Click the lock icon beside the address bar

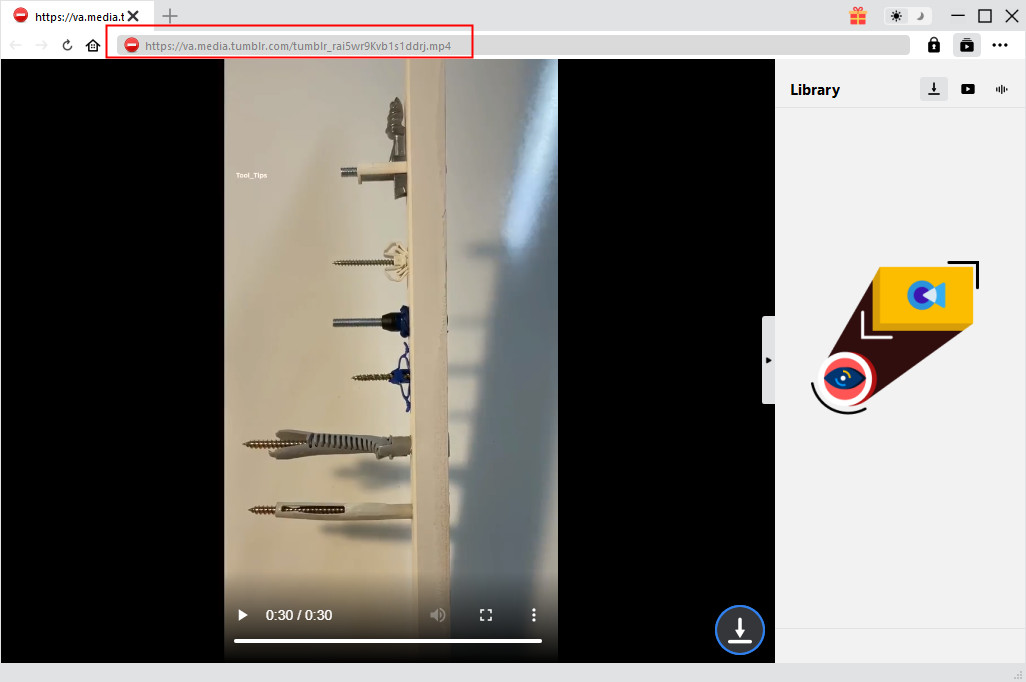pyautogui.click(x=933, y=45)
